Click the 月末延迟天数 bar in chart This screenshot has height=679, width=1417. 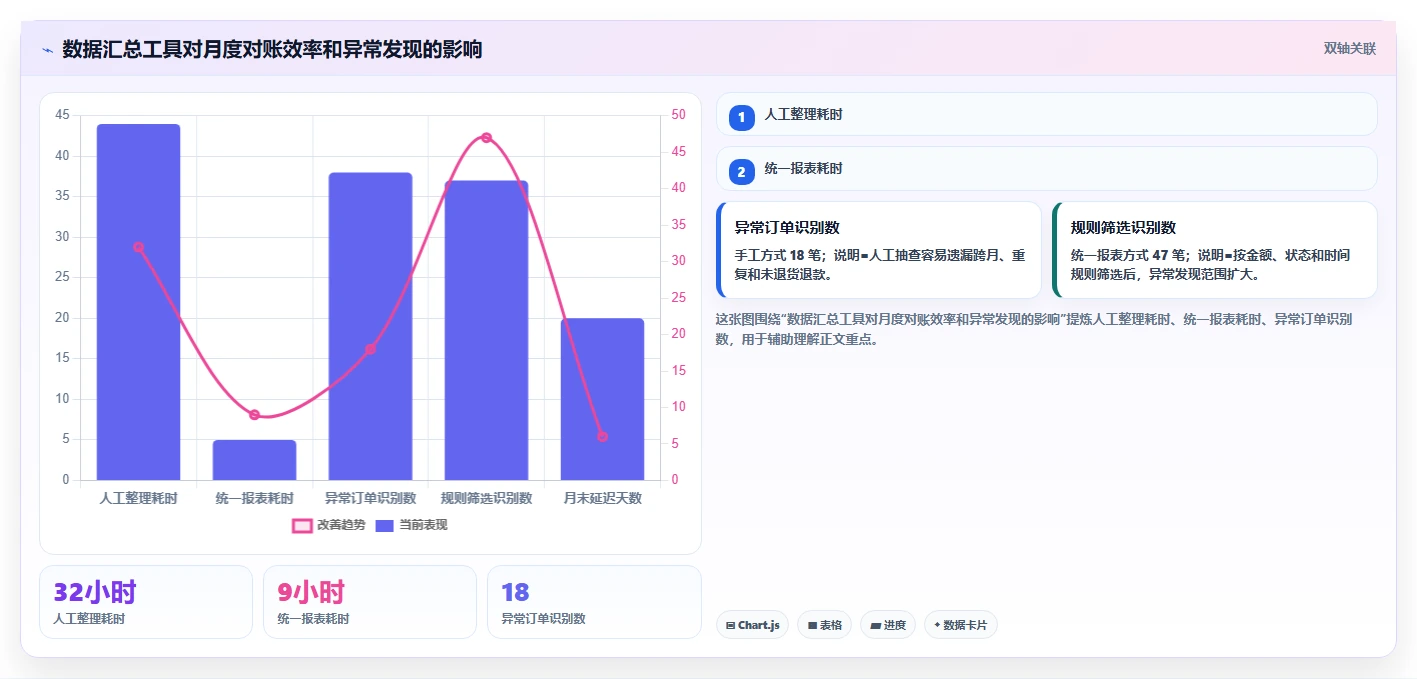click(x=602, y=400)
